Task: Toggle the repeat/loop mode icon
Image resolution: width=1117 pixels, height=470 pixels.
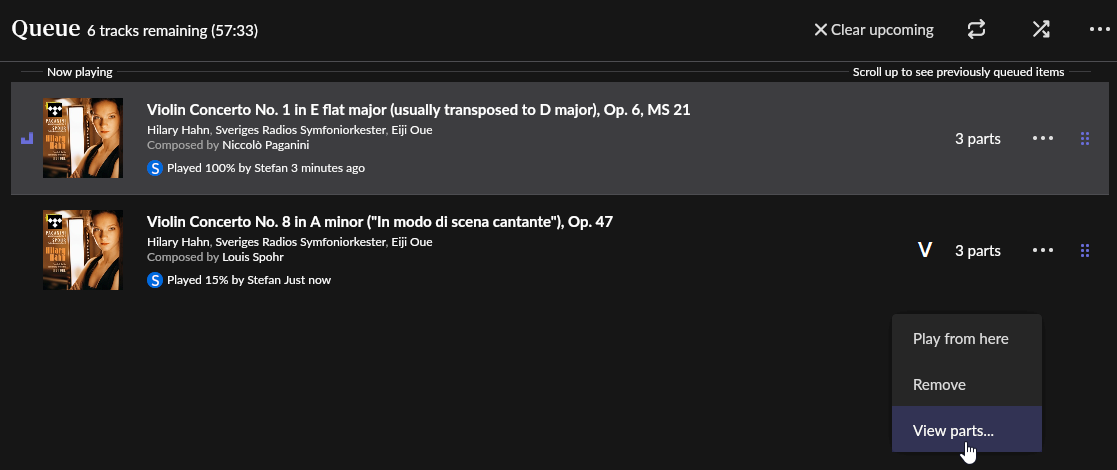Action: pyautogui.click(x=976, y=30)
